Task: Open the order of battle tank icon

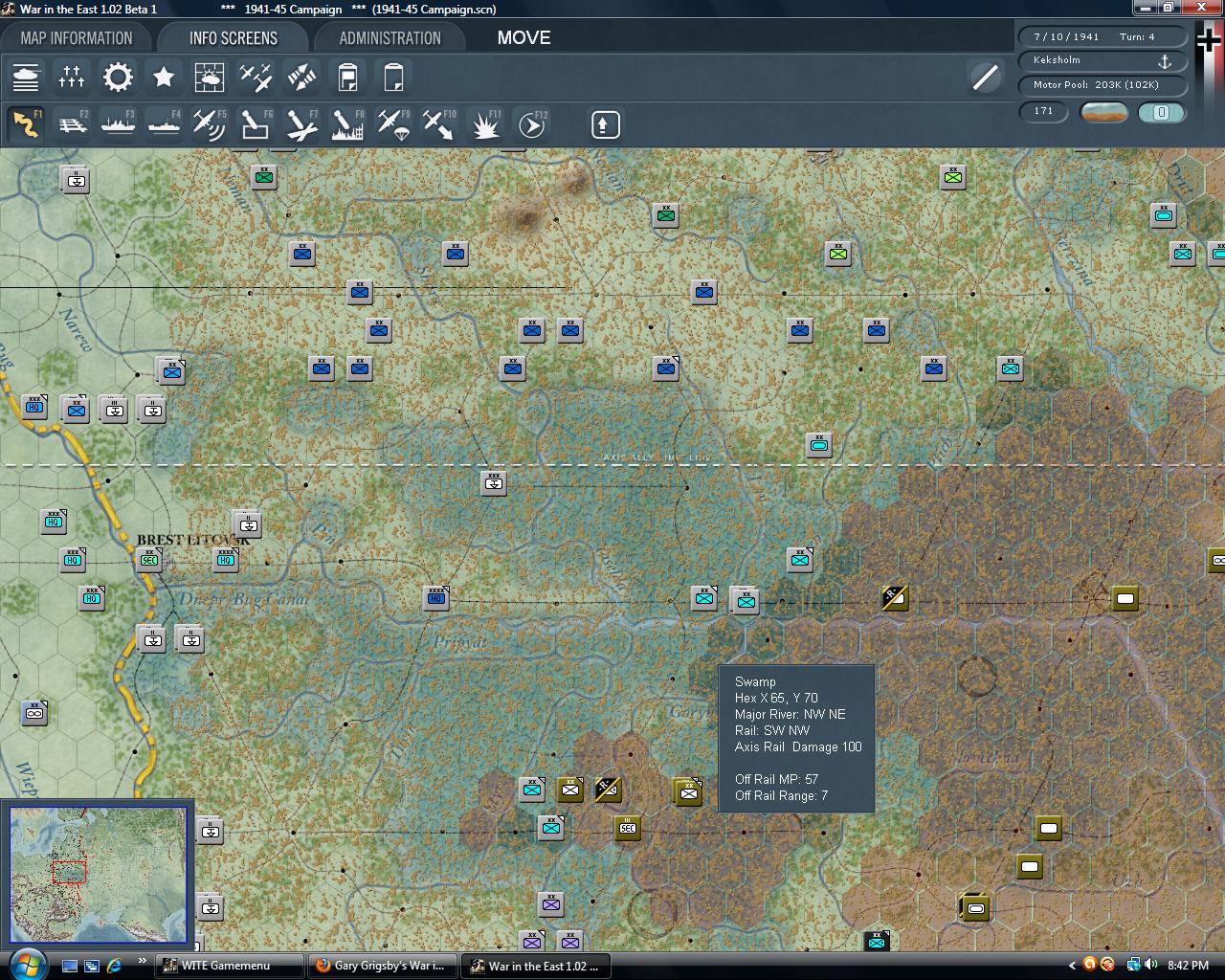Action: point(26,77)
